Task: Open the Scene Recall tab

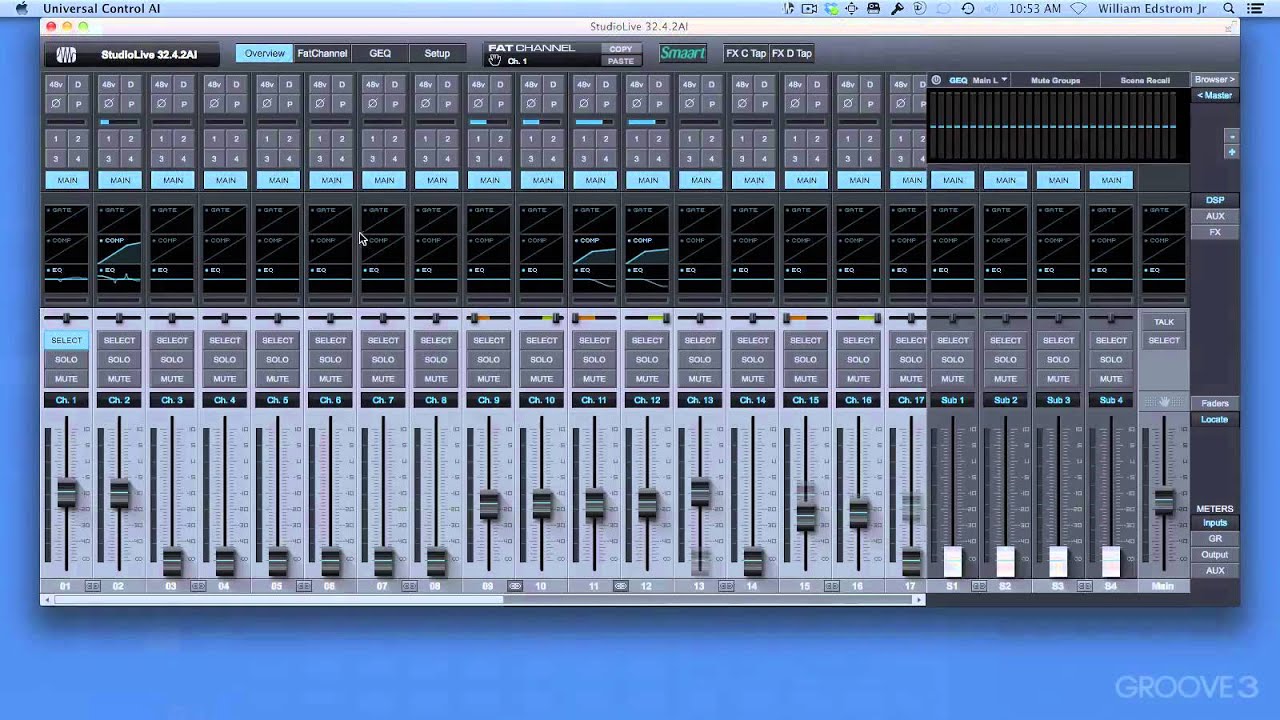Action: 1145,80
